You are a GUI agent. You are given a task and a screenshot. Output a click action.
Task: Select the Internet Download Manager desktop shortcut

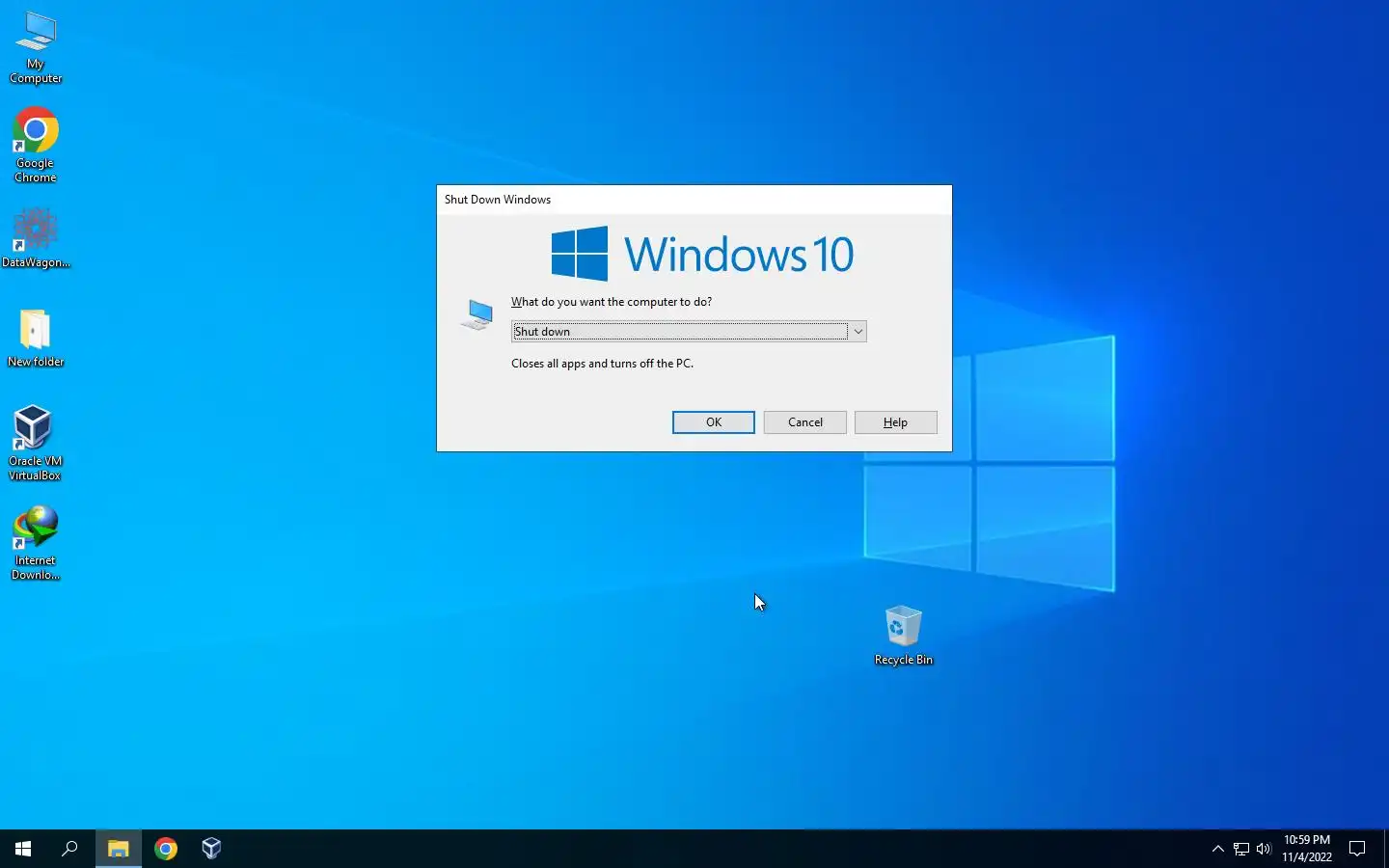click(x=36, y=543)
